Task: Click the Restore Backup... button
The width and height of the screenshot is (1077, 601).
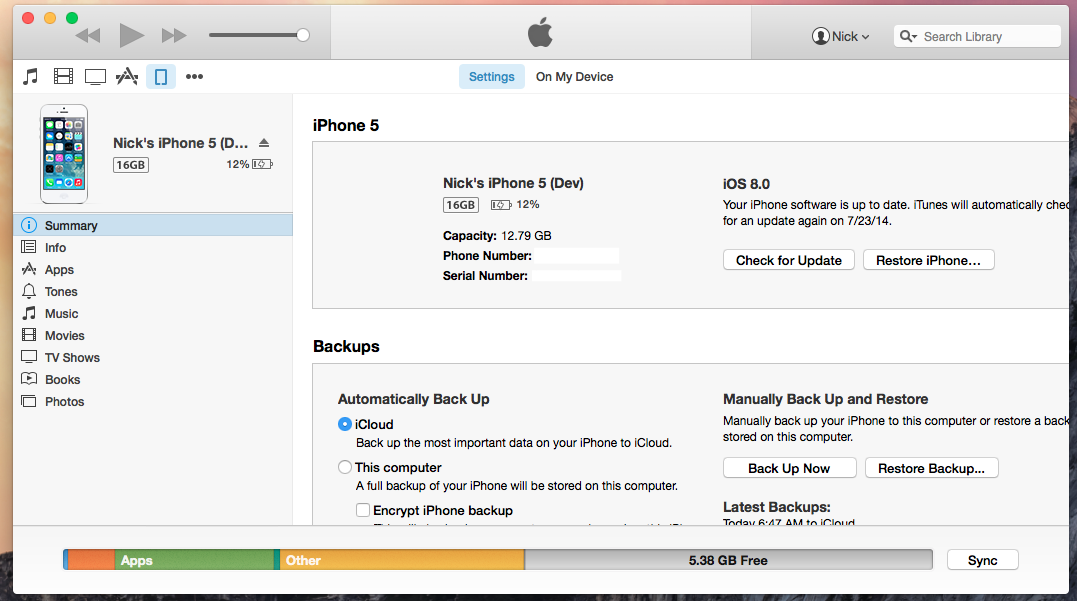Action: 931,468
